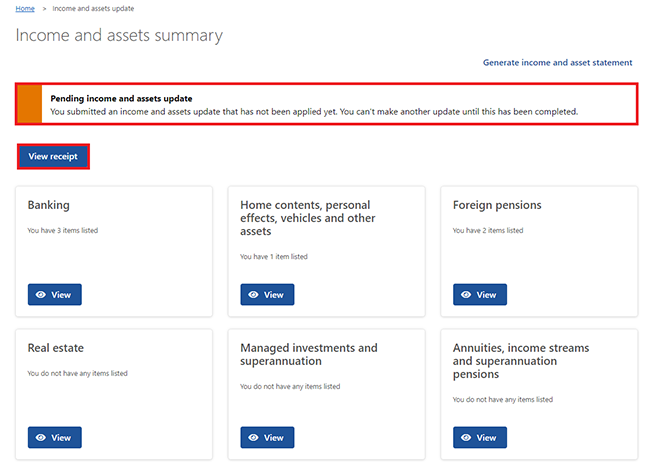Click eye icon under Annuities card
The width and height of the screenshot is (650, 474).
pos(466,438)
